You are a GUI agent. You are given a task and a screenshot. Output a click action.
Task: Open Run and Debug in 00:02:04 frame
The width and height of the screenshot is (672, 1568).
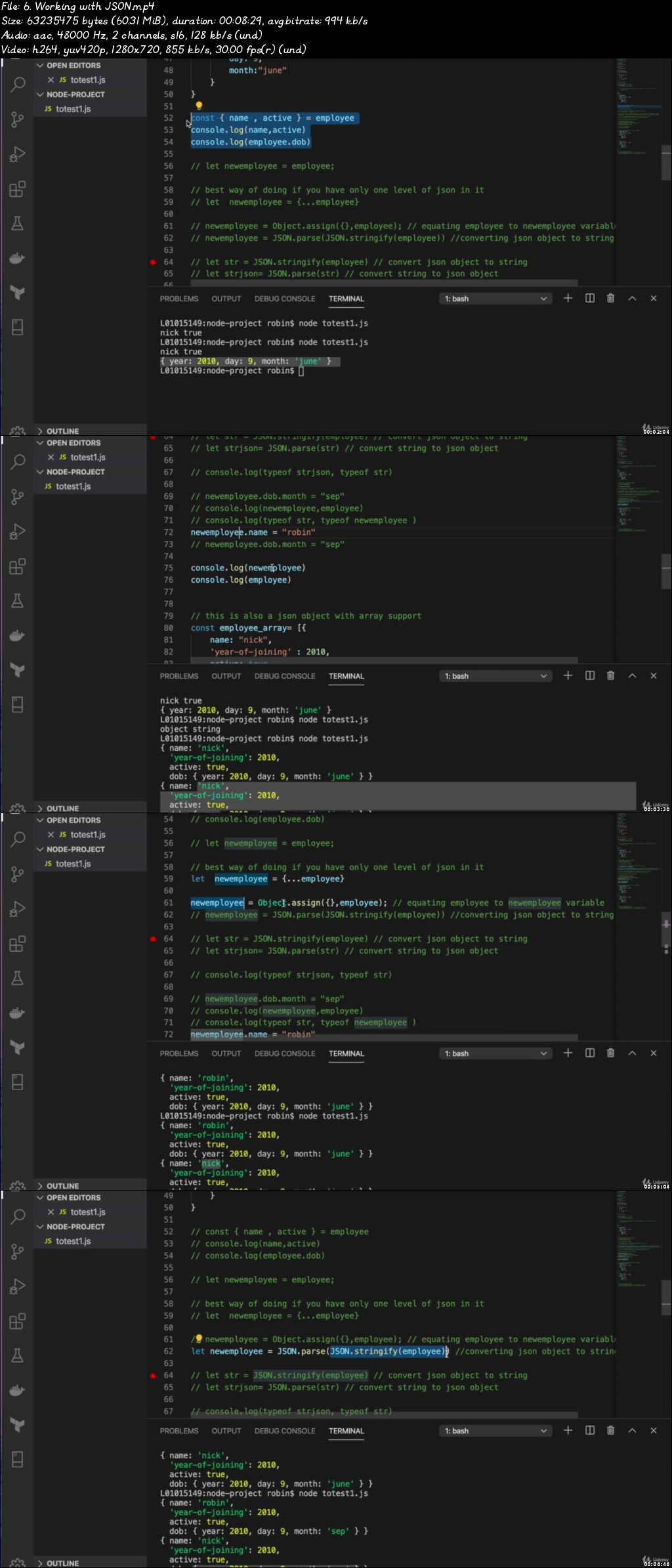coord(18,154)
